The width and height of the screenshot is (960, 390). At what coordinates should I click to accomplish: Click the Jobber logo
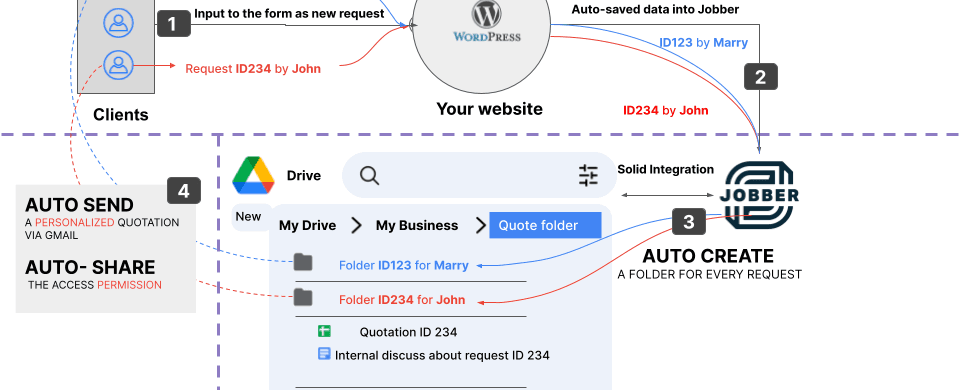(759, 195)
